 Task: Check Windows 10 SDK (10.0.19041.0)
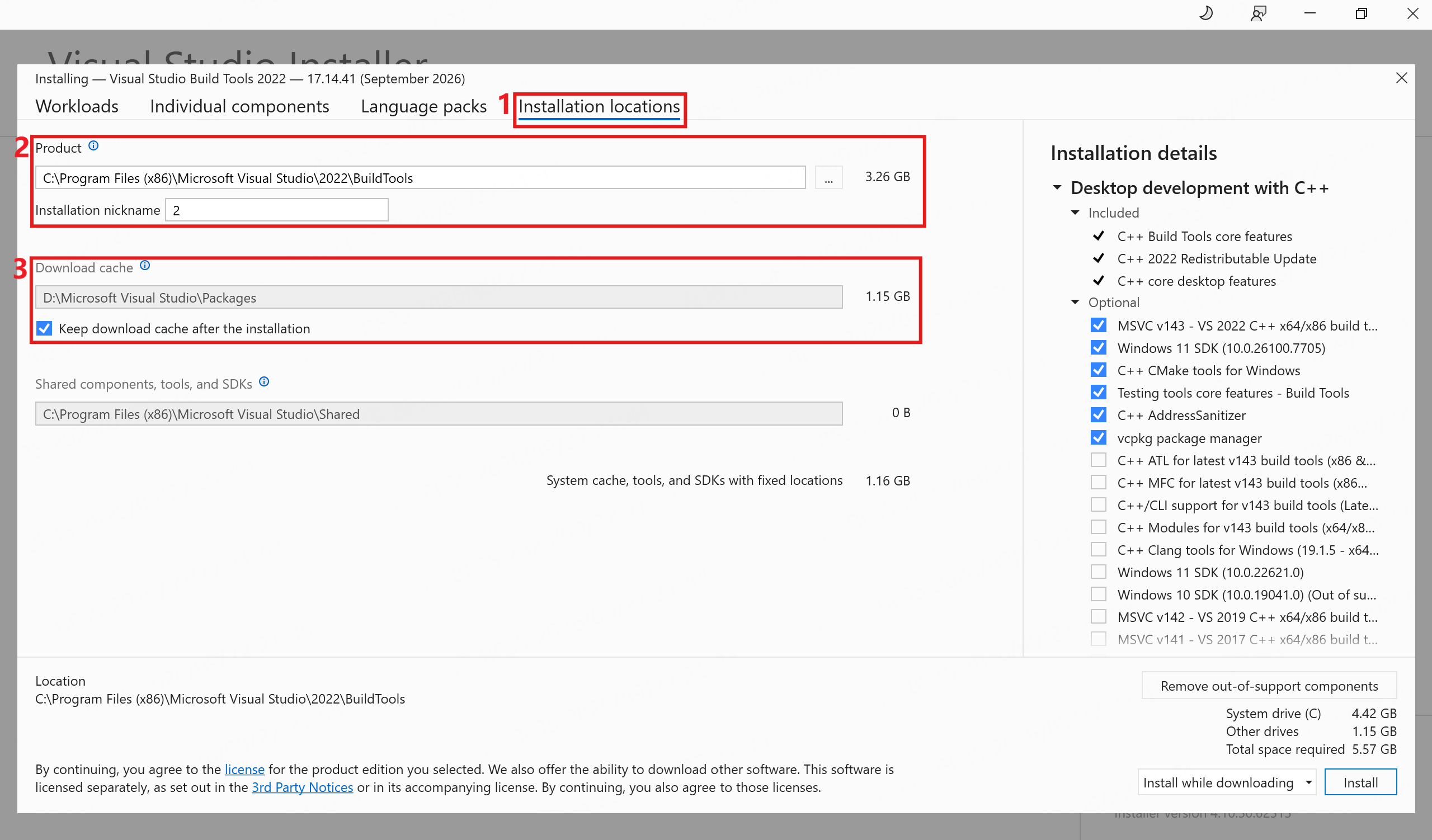pyautogui.click(x=1099, y=594)
